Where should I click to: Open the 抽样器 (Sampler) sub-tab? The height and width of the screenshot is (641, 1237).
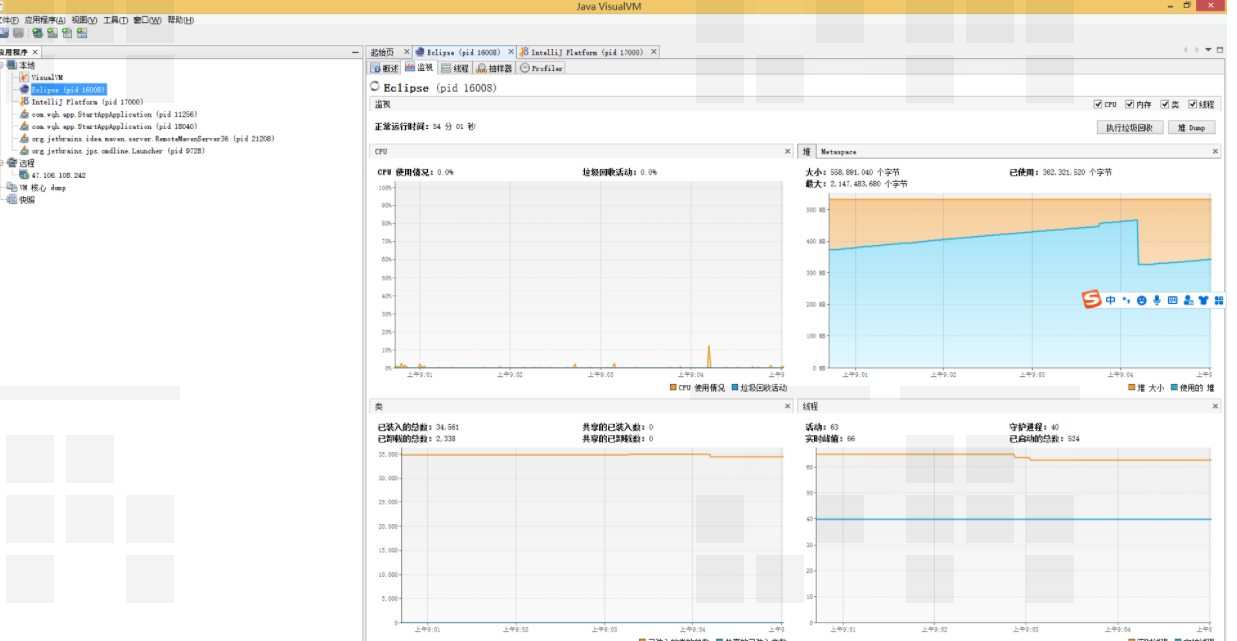[494, 68]
